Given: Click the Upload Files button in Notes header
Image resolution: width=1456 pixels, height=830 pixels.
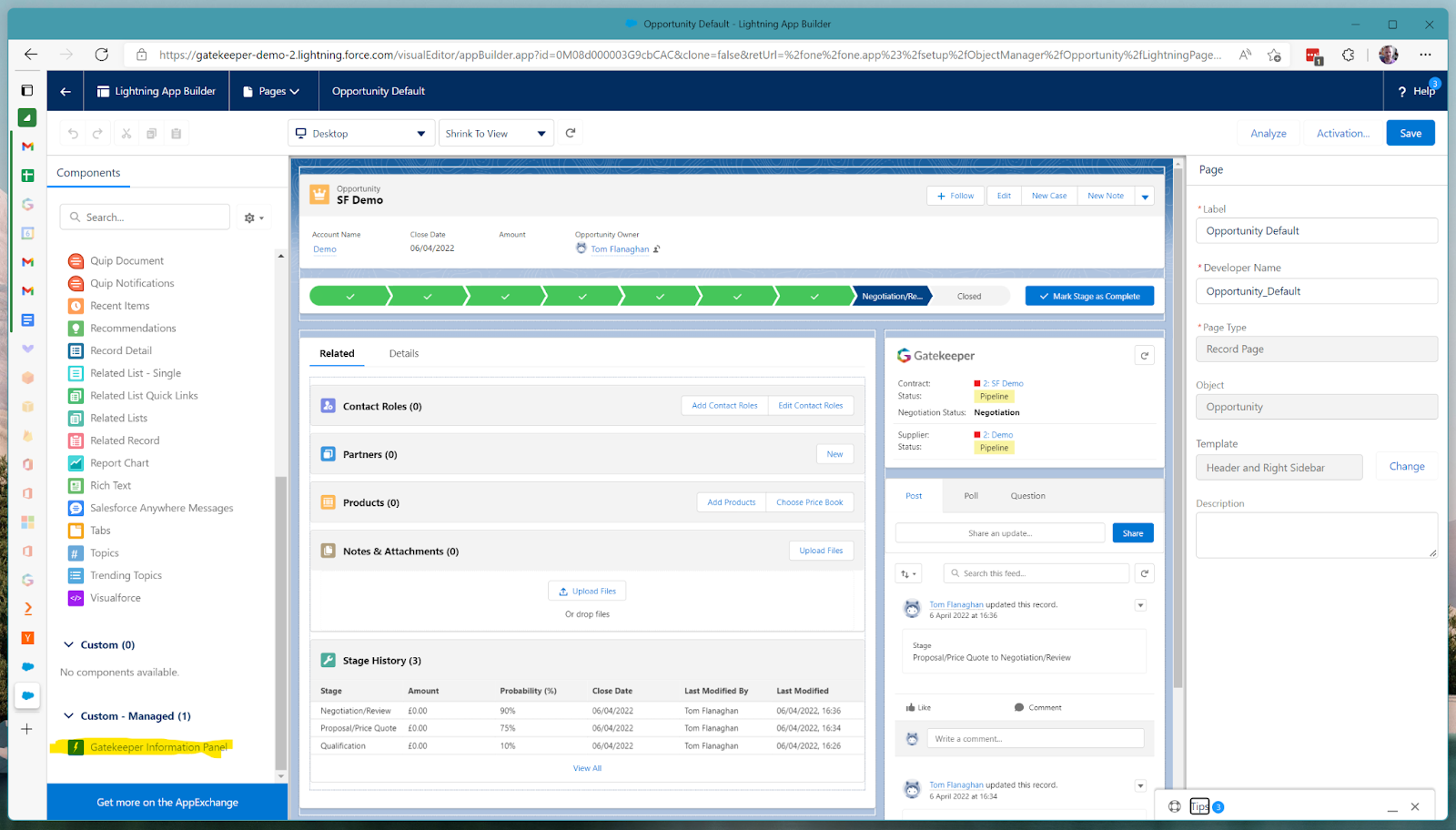Looking at the screenshot, I should coord(821,551).
